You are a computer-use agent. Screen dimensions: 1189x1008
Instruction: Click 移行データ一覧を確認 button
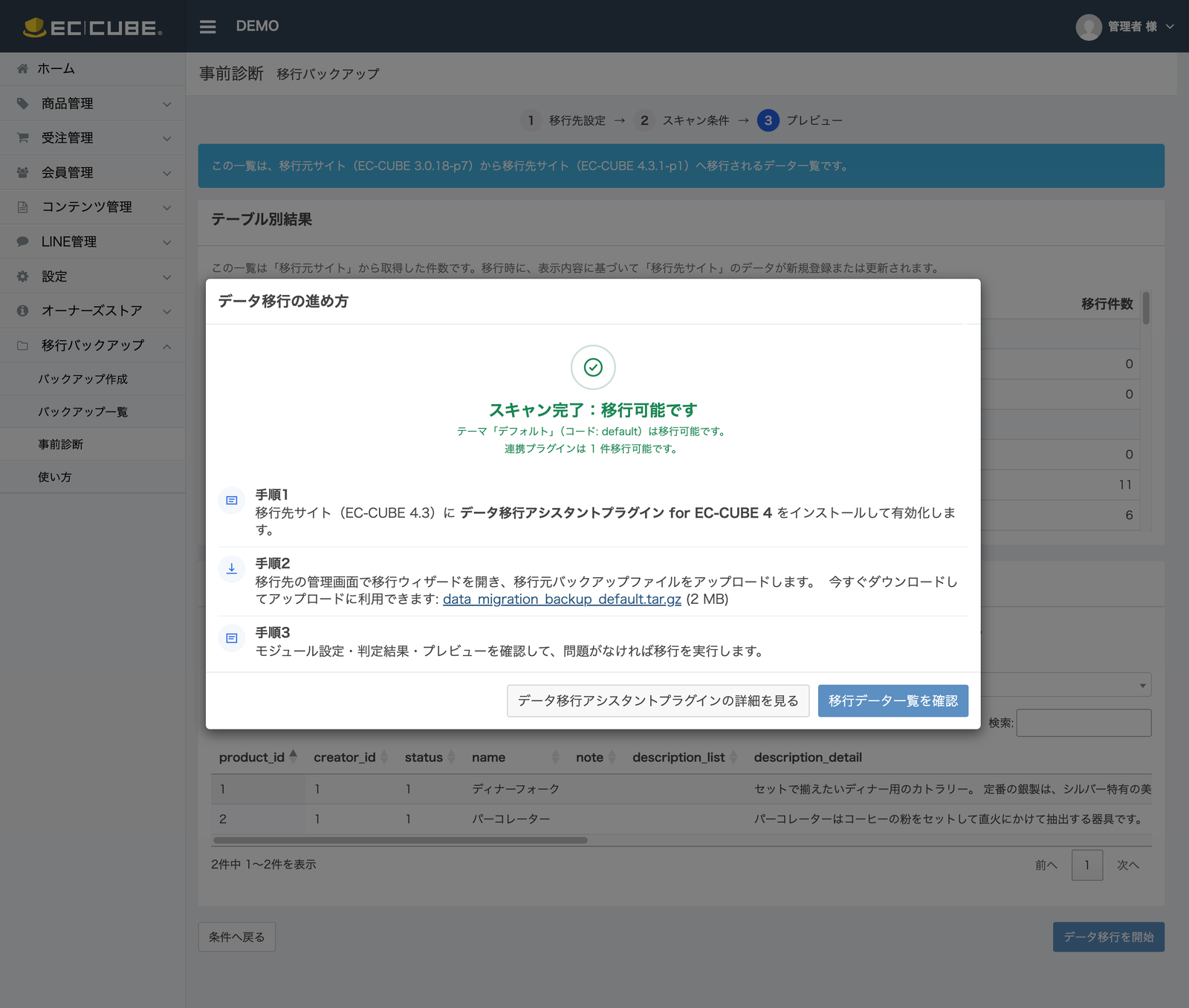tap(892, 700)
